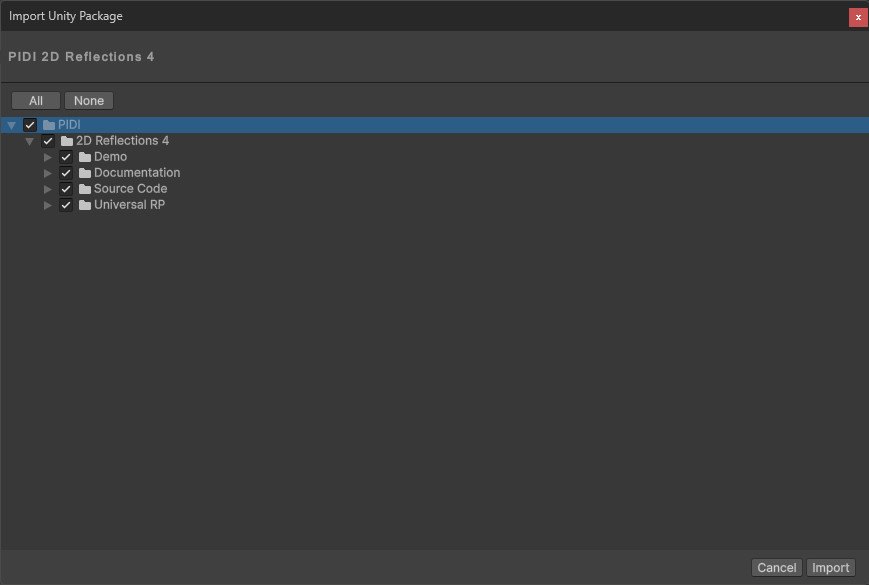Click the Source Code folder icon

tap(85, 189)
